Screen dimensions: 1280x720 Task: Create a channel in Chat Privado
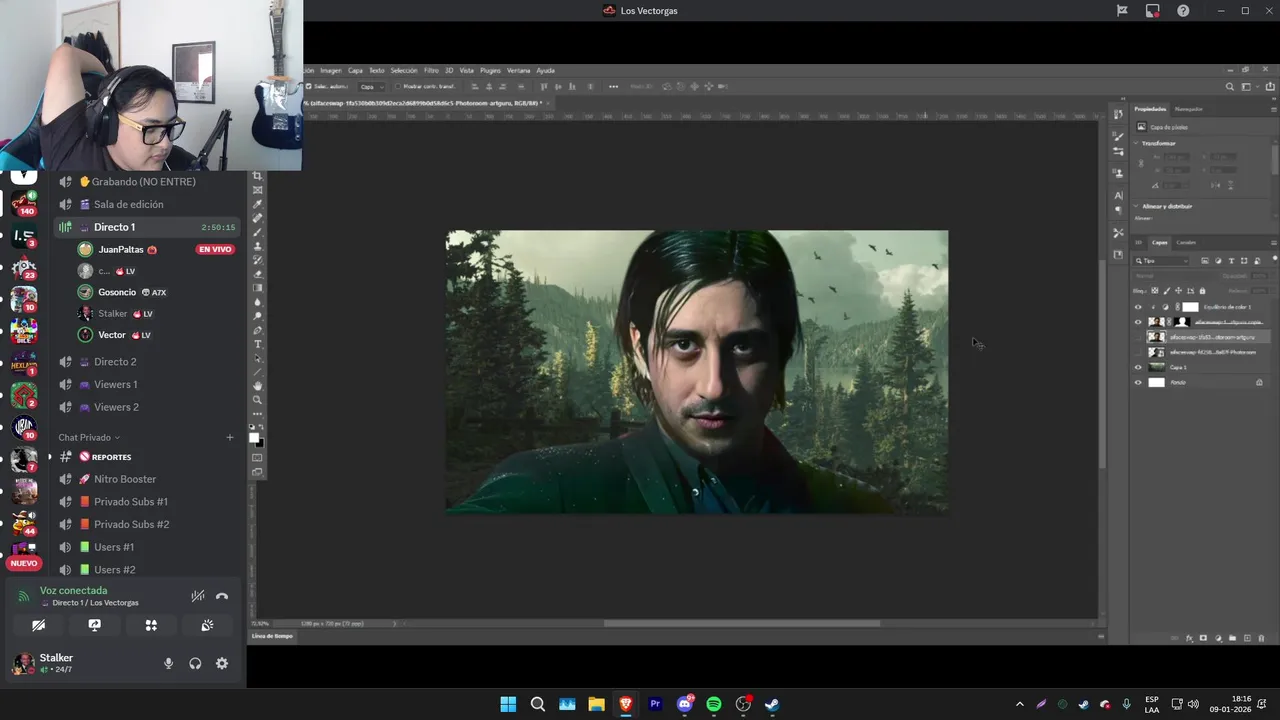pyautogui.click(x=229, y=437)
